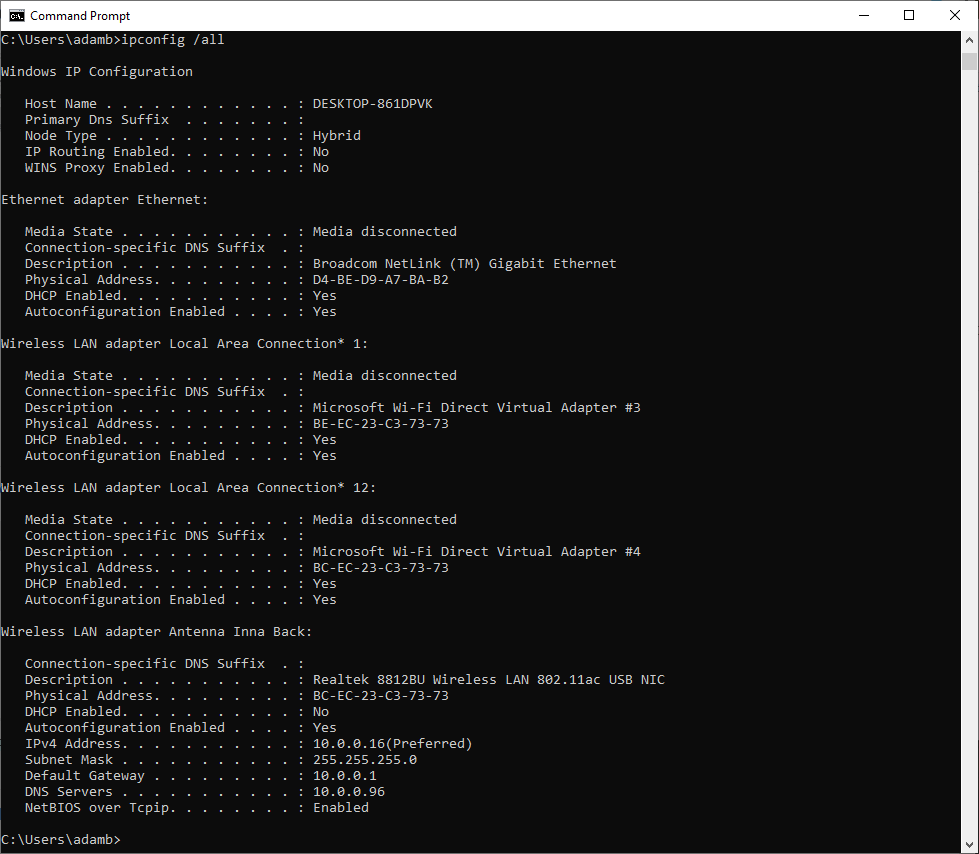Click the 'ipconfig /all' command text
The height and width of the screenshot is (854, 979).
pos(172,40)
